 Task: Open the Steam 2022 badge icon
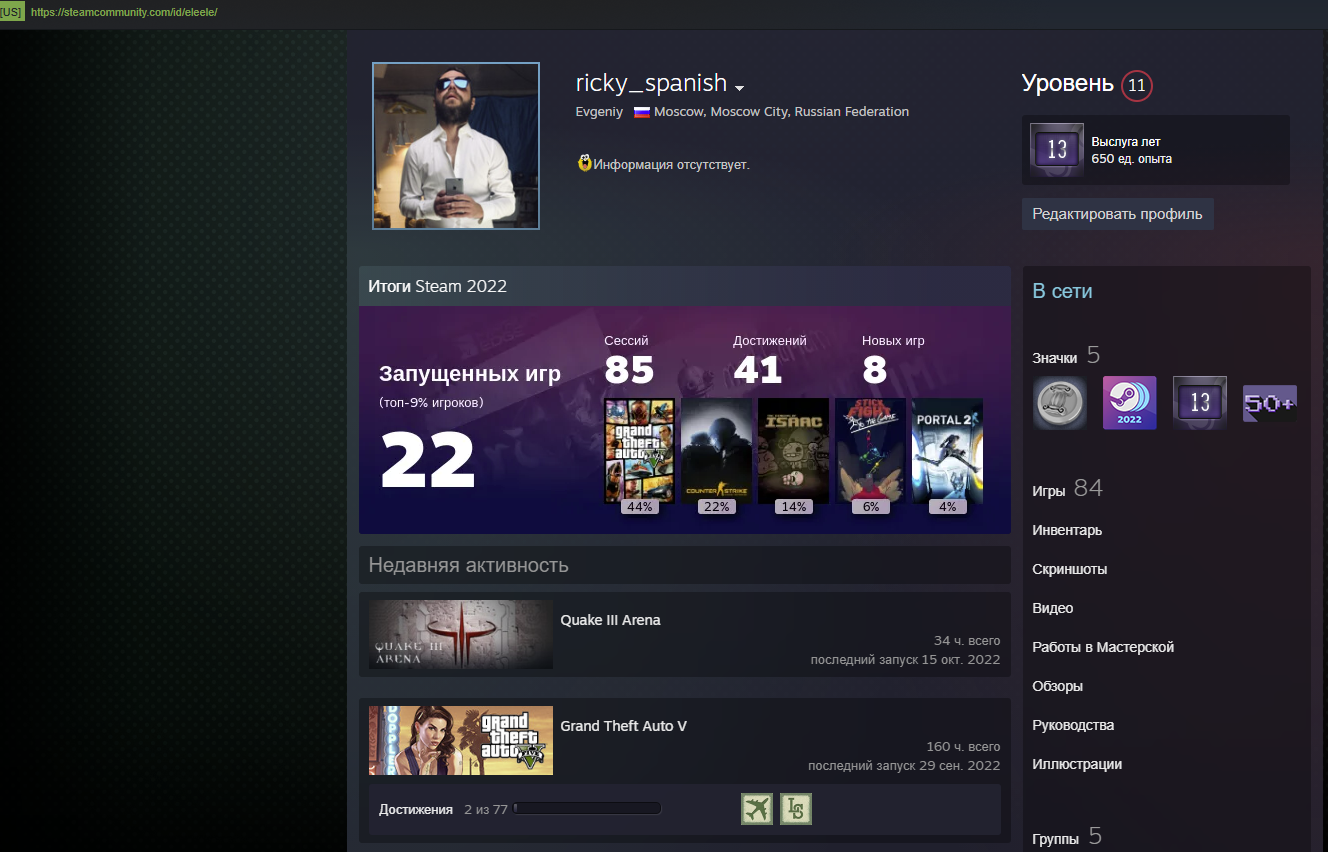click(x=1129, y=403)
